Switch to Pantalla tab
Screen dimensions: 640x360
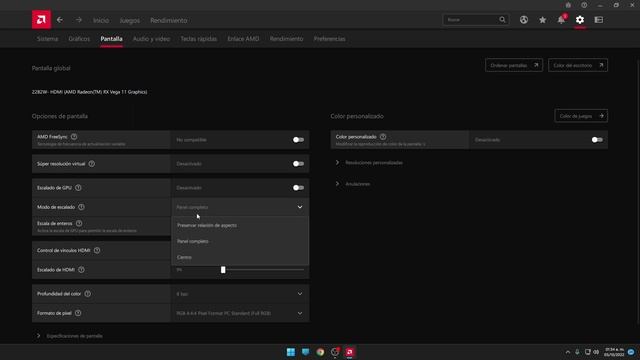(x=111, y=39)
